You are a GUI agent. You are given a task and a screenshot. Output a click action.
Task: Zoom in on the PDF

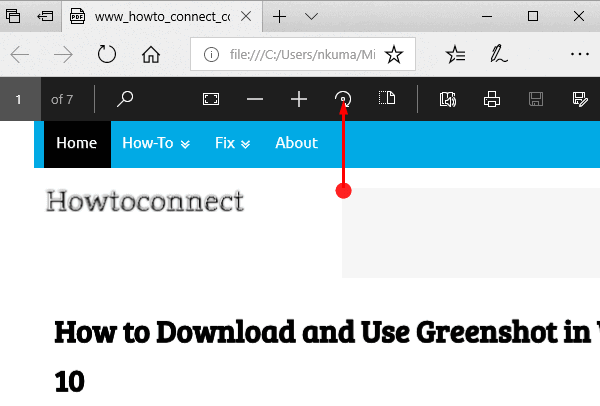click(x=299, y=99)
